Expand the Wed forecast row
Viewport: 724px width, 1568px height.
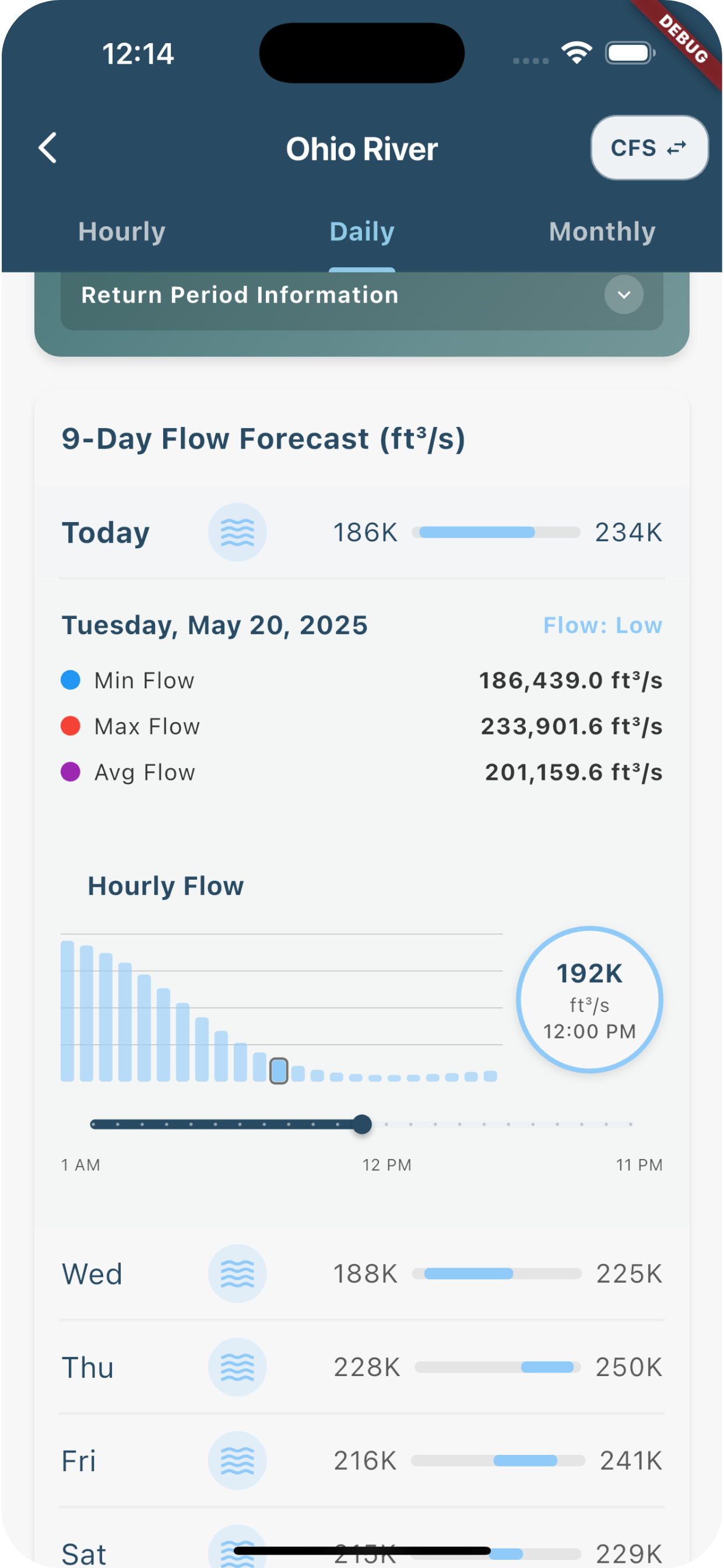coord(93,1273)
